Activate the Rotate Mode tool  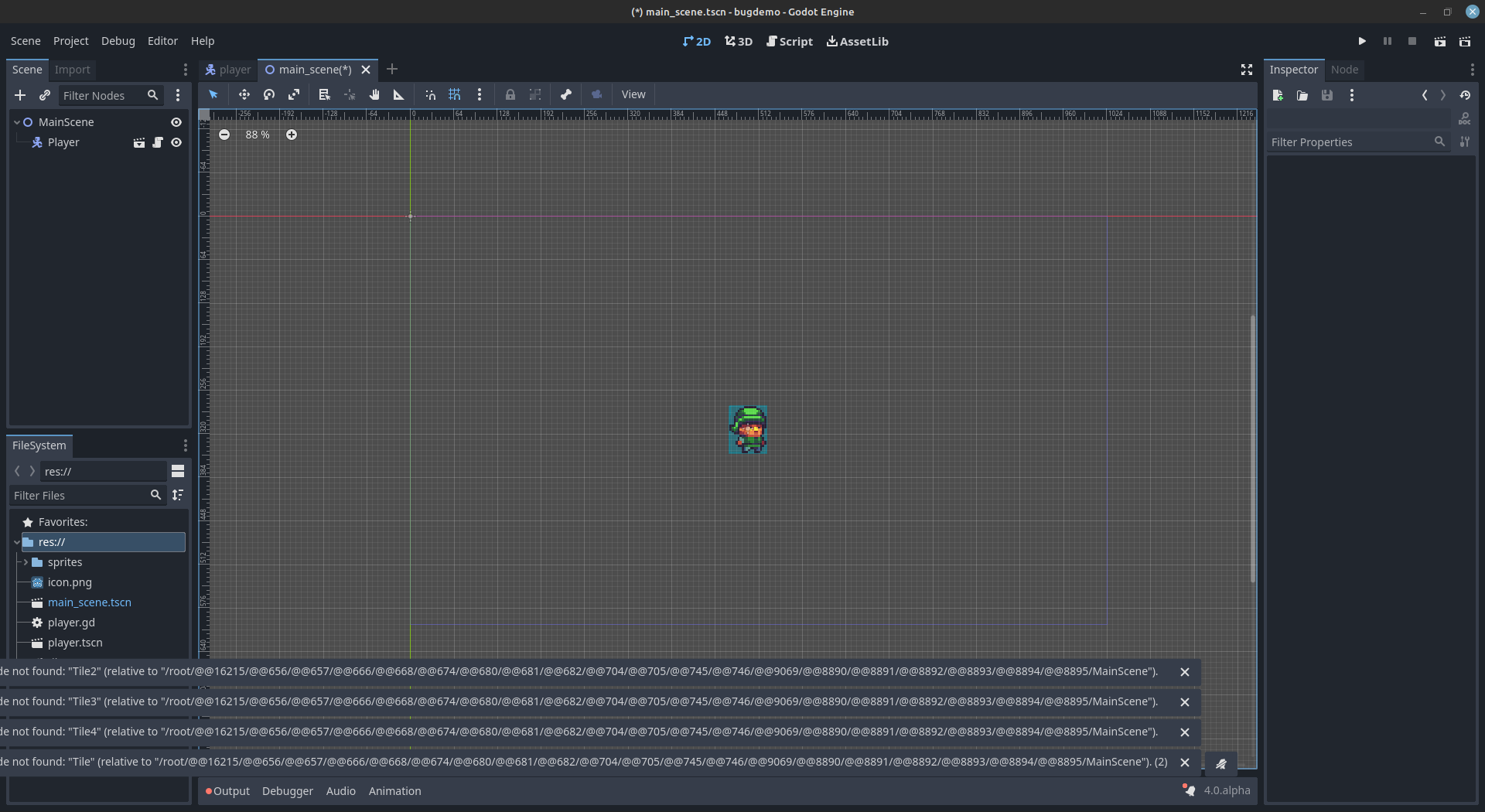(269, 94)
